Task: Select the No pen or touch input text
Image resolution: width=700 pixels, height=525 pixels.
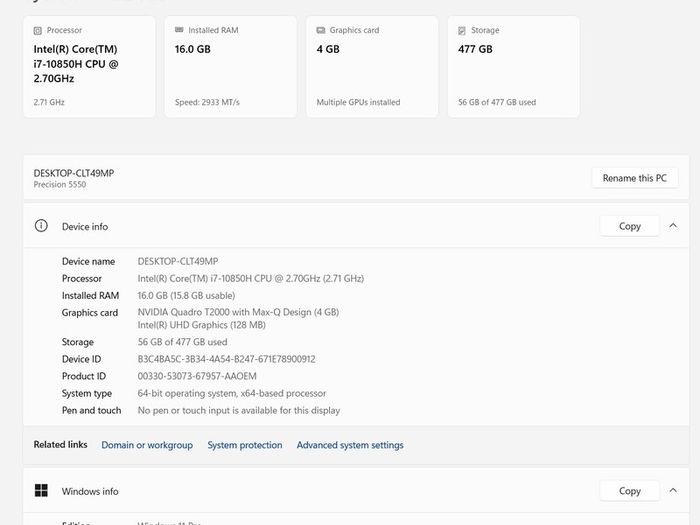Action: pos(239,410)
